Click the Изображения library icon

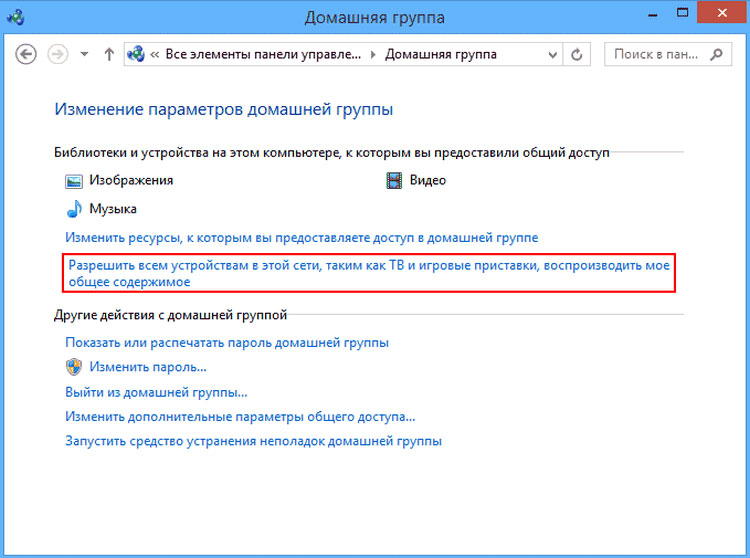(x=74, y=181)
